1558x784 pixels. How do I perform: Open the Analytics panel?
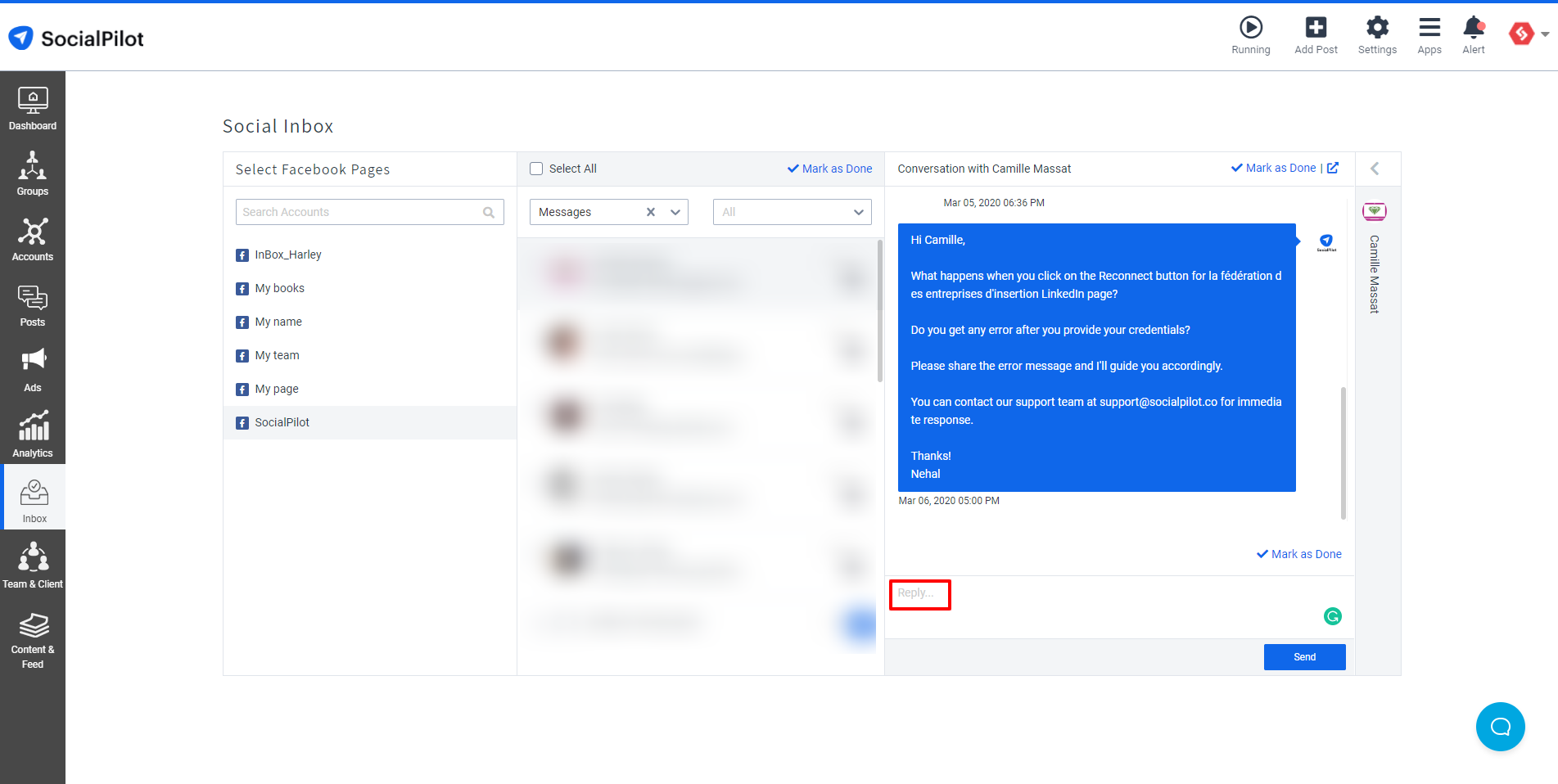[32, 431]
